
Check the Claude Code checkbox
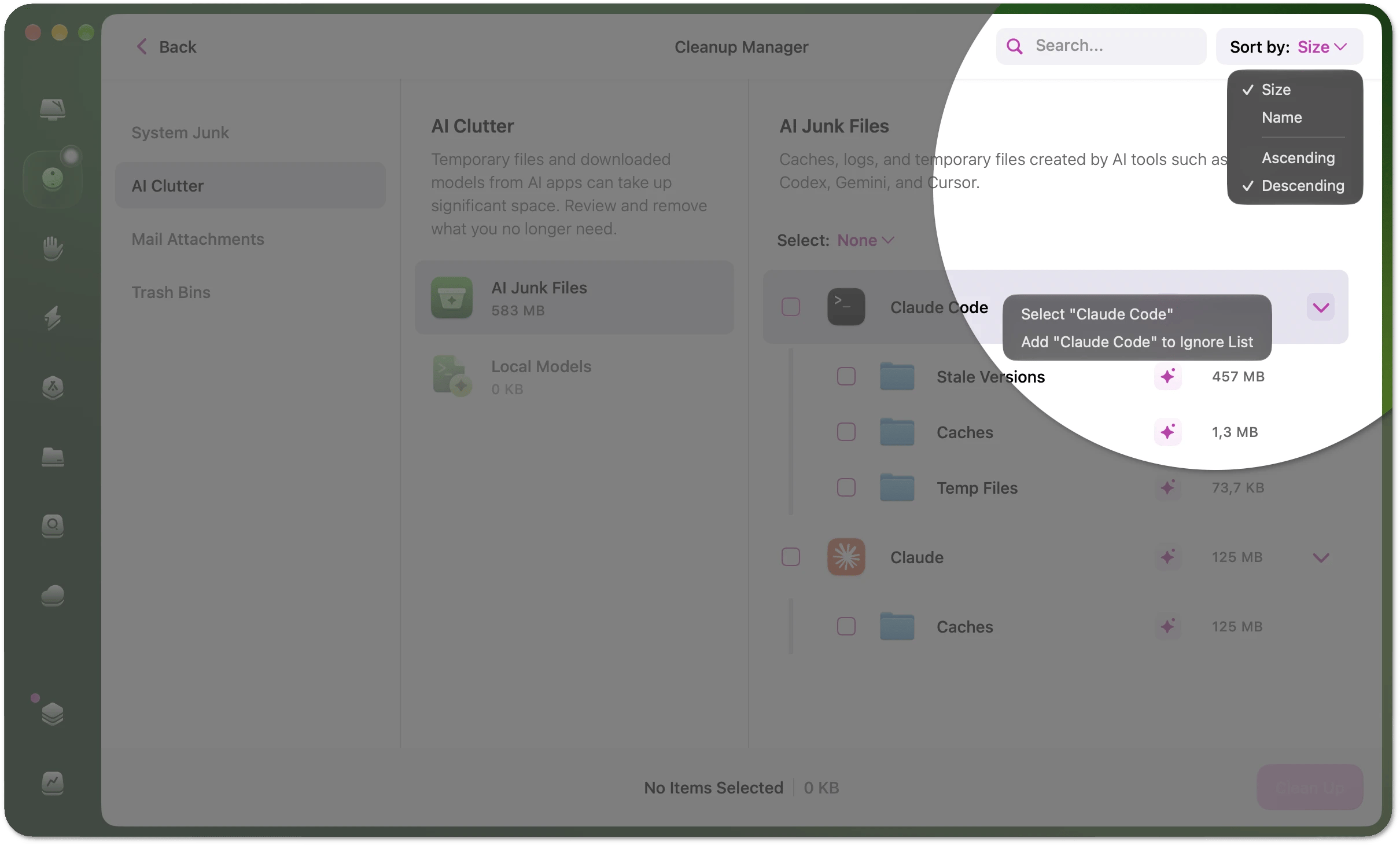[x=790, y=307]
